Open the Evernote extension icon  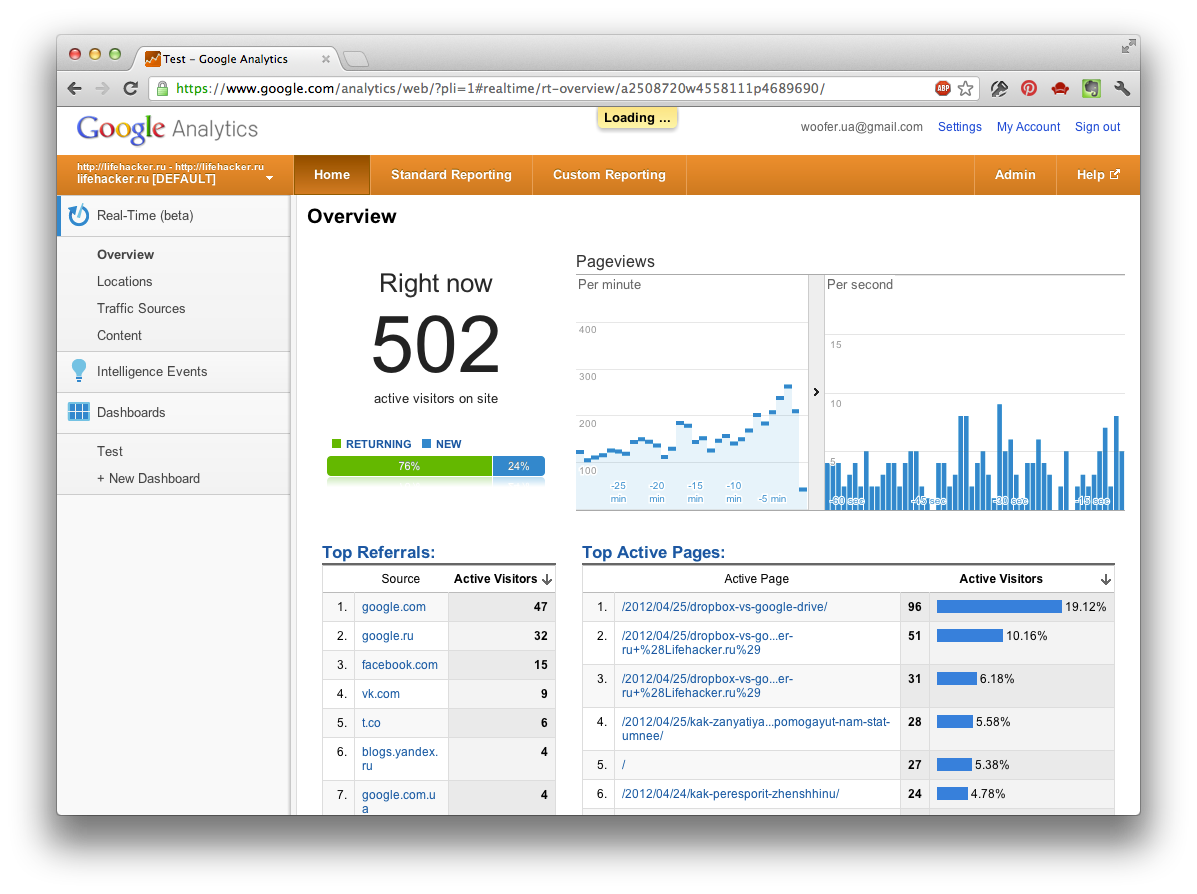coord(1091,88)
